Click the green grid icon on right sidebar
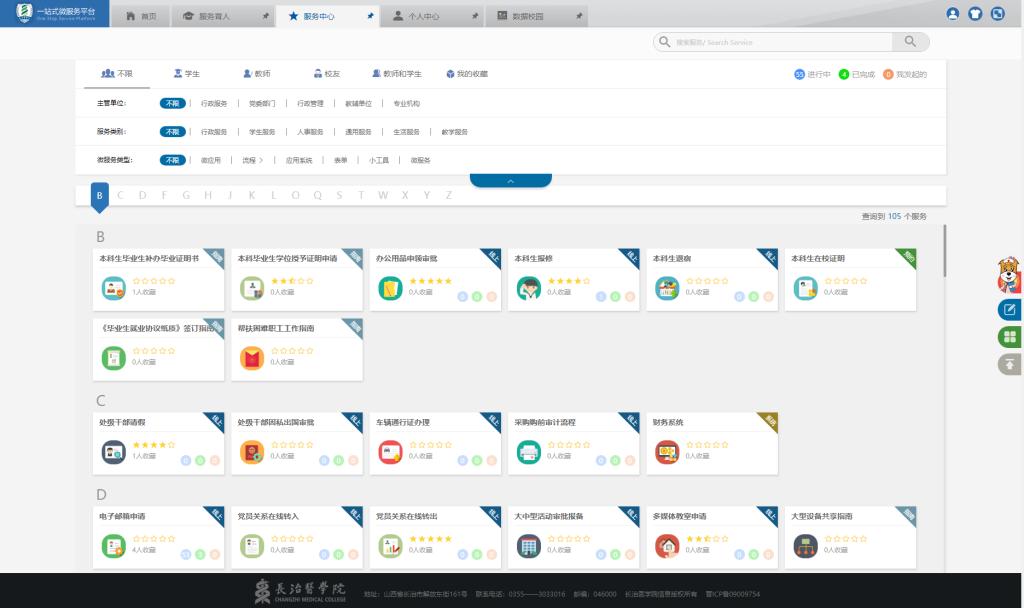The height and width of the screenshot is (608, 1024). [x=1009, y=337]
